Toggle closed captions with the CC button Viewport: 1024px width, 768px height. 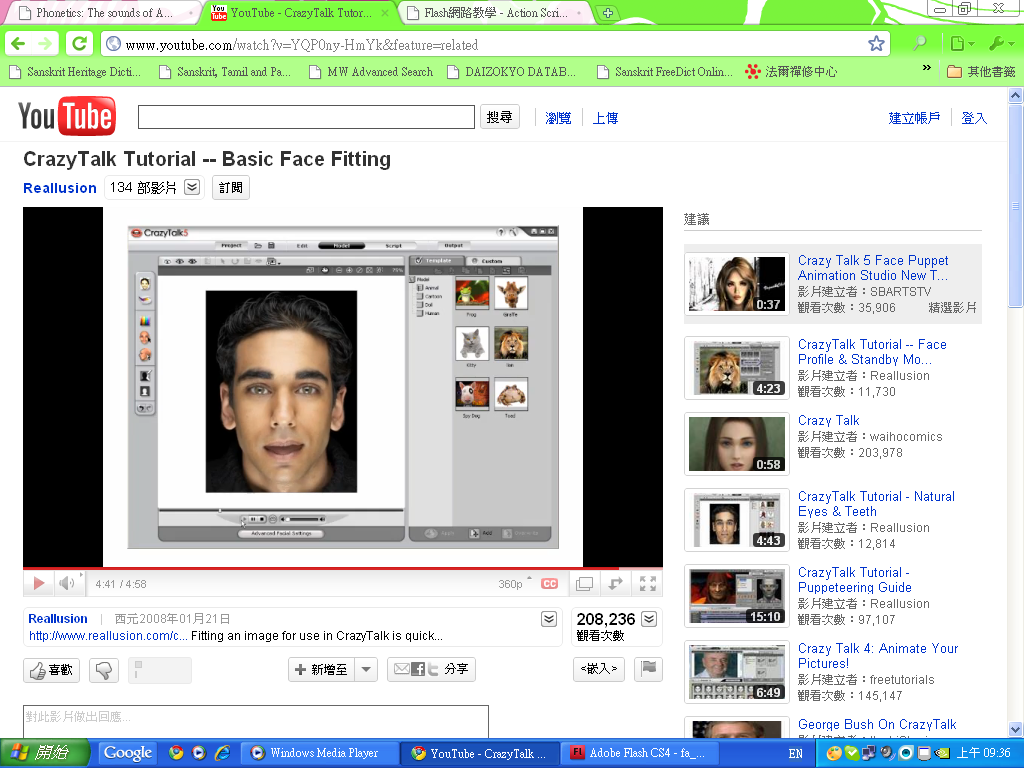549,584
